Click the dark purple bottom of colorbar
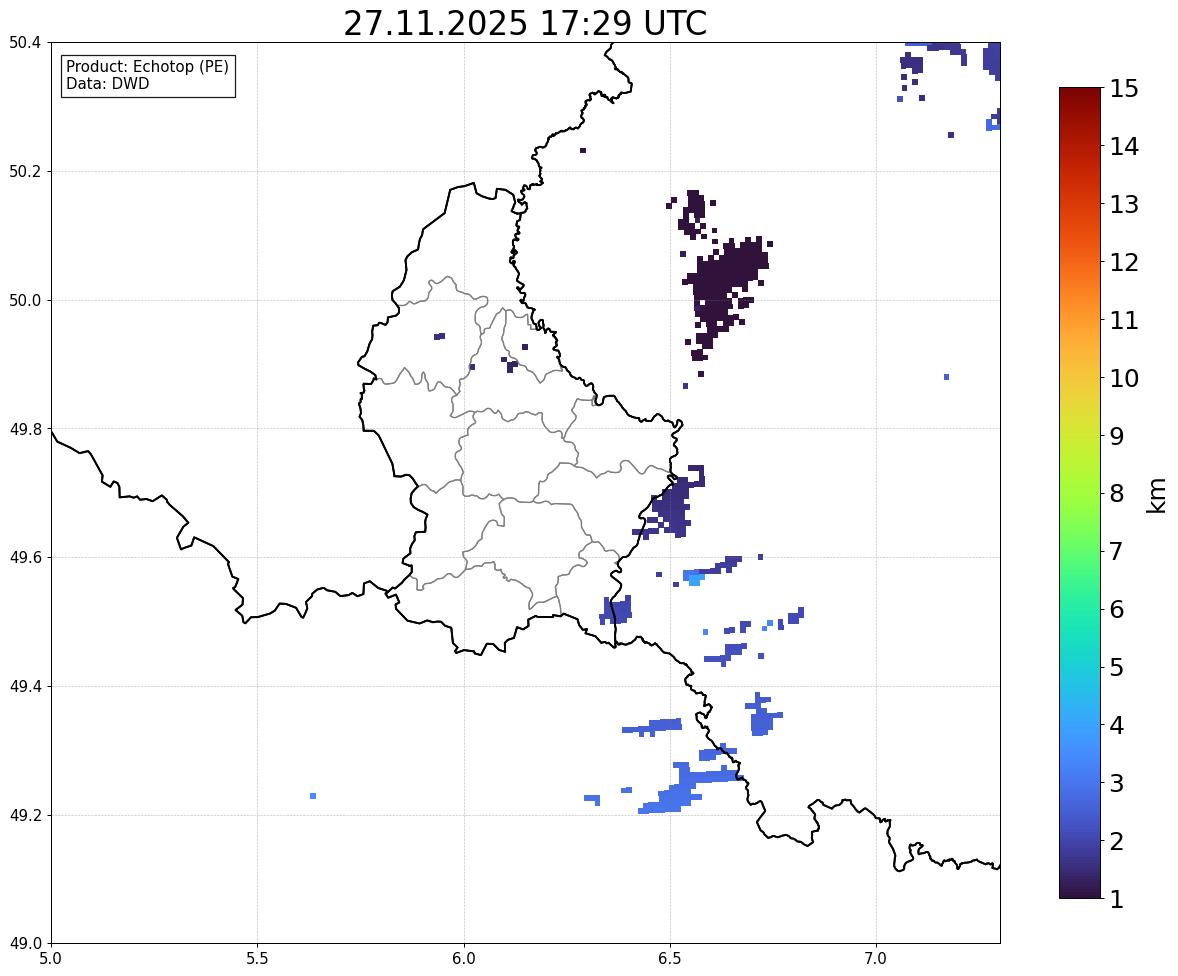This screenshot has width=1178, height=976. (1080, 889)
